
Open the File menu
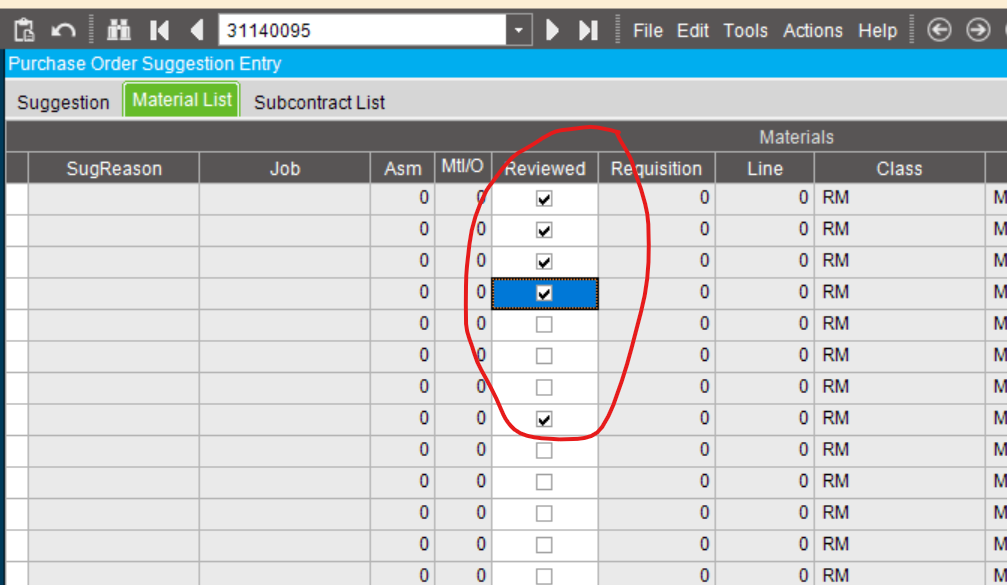click(x=647, y=31)
